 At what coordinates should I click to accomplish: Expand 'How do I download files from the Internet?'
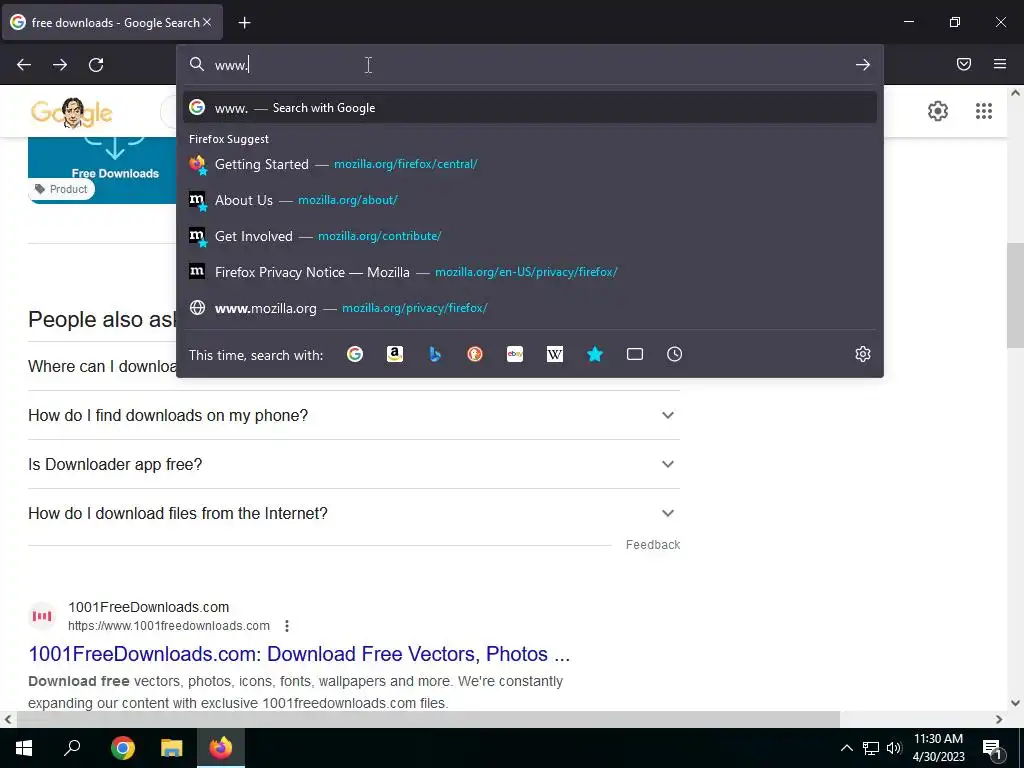click(354, 513)
